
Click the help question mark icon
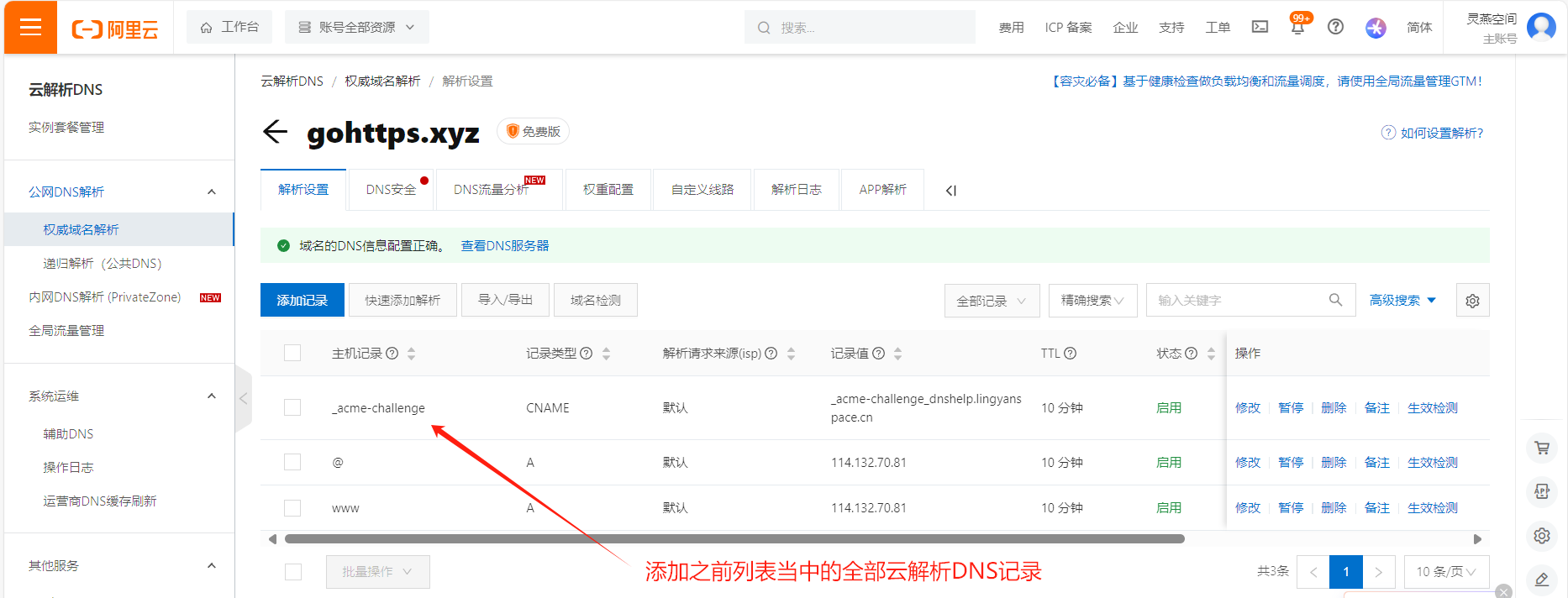(1335, 27)
